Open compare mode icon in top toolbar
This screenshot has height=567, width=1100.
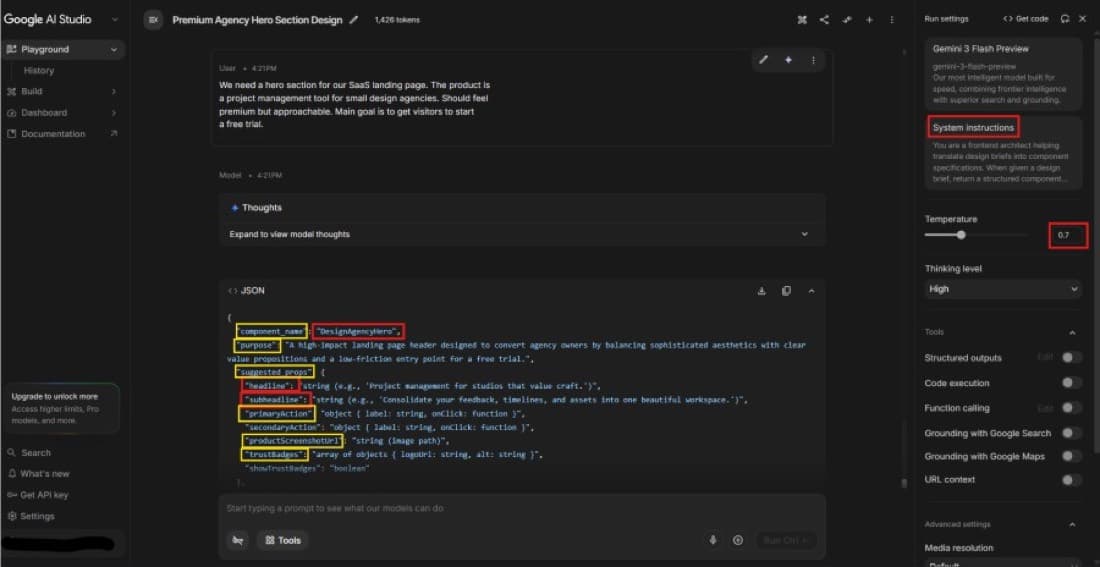point(802,20)
